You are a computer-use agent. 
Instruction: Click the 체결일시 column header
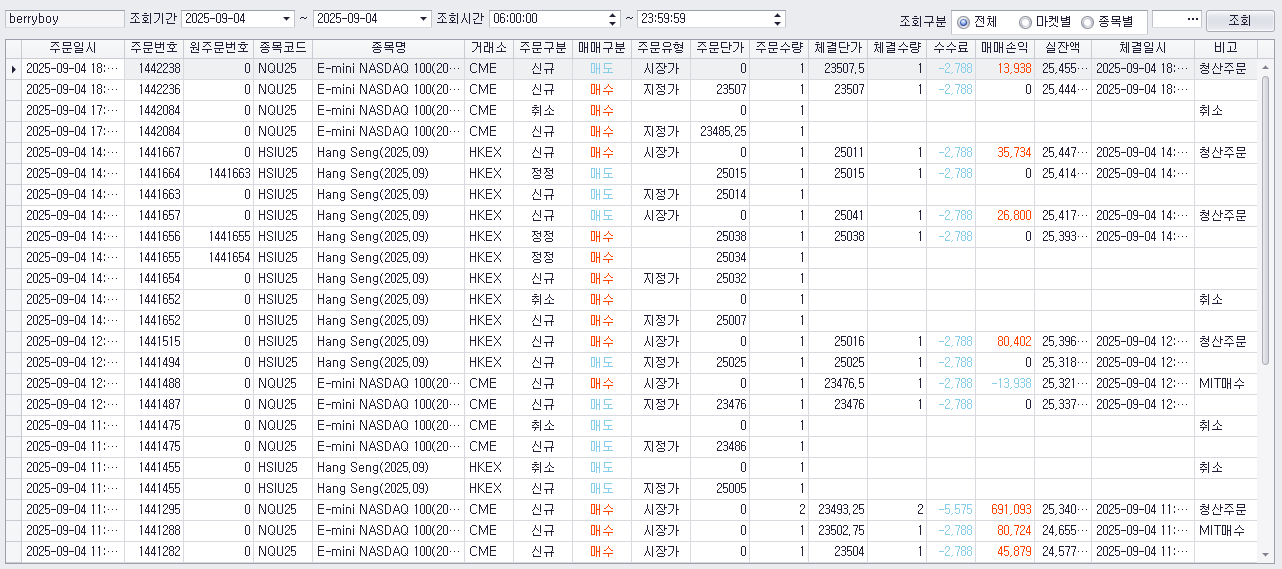[x=1143, y=48]
